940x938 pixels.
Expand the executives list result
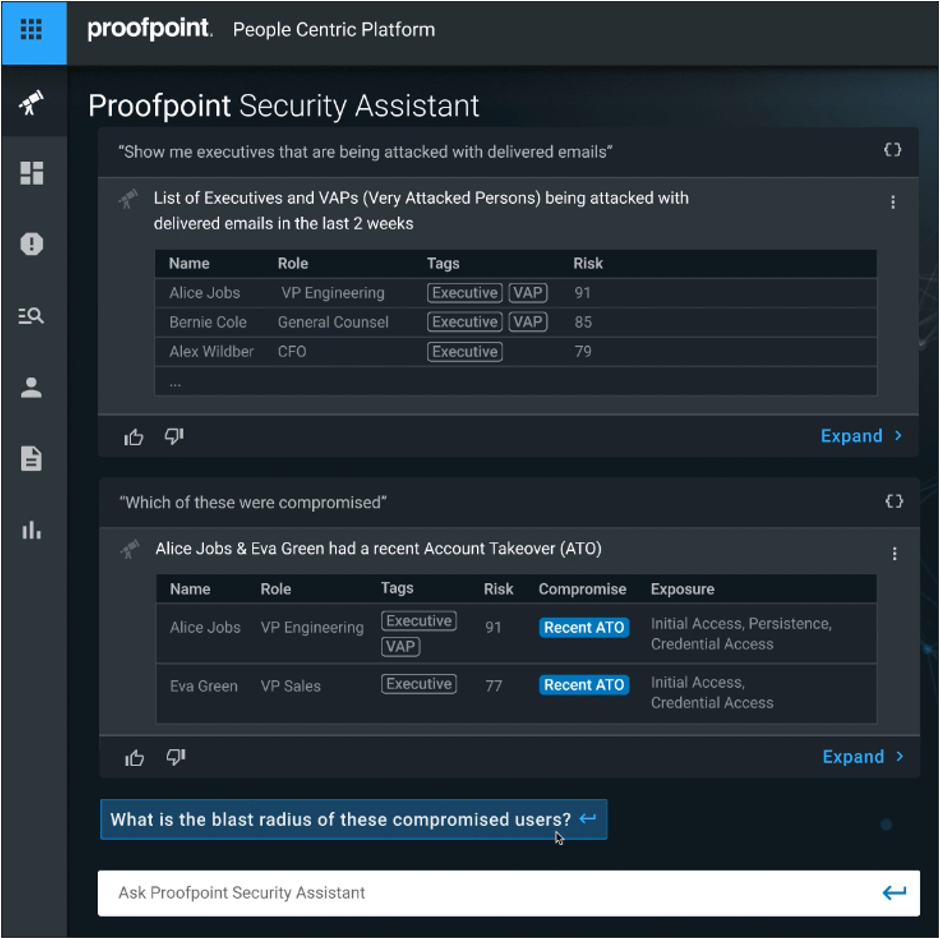click(x=861, y=436)
